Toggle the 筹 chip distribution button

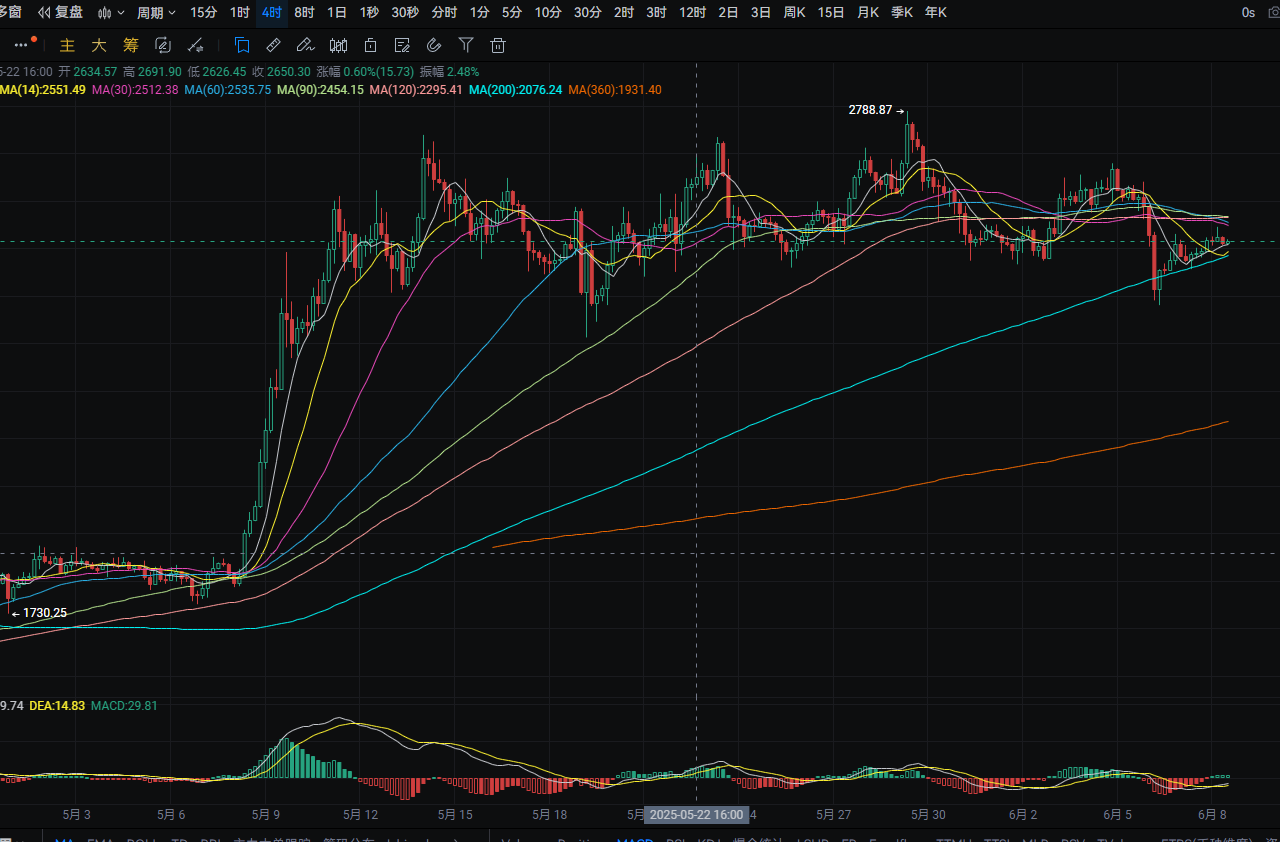pos(131,45)
